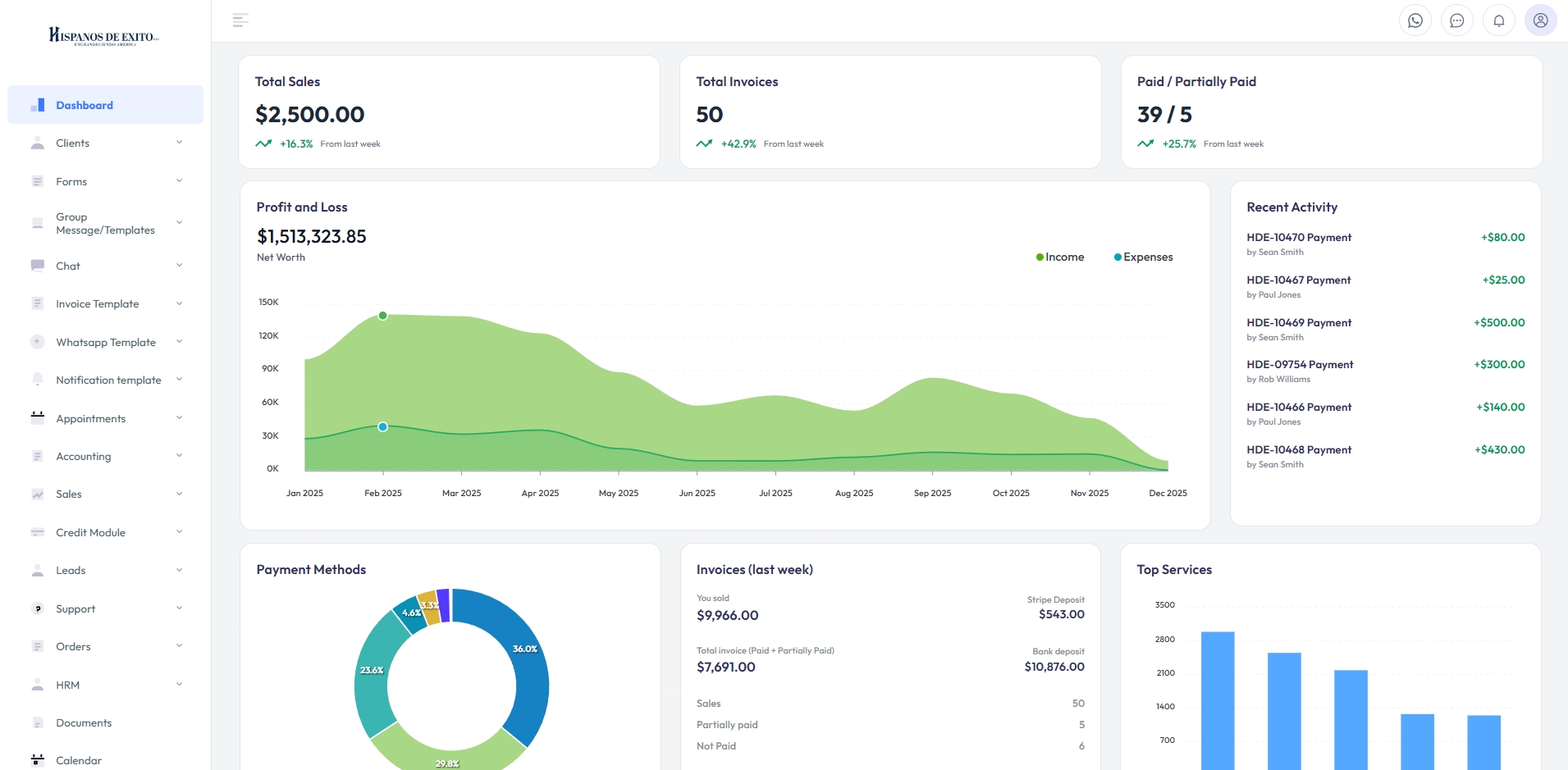The height and width of the screenshot is (770, 1568).
Task: Open the chat messages icon in header
Action: [1457, 21]
